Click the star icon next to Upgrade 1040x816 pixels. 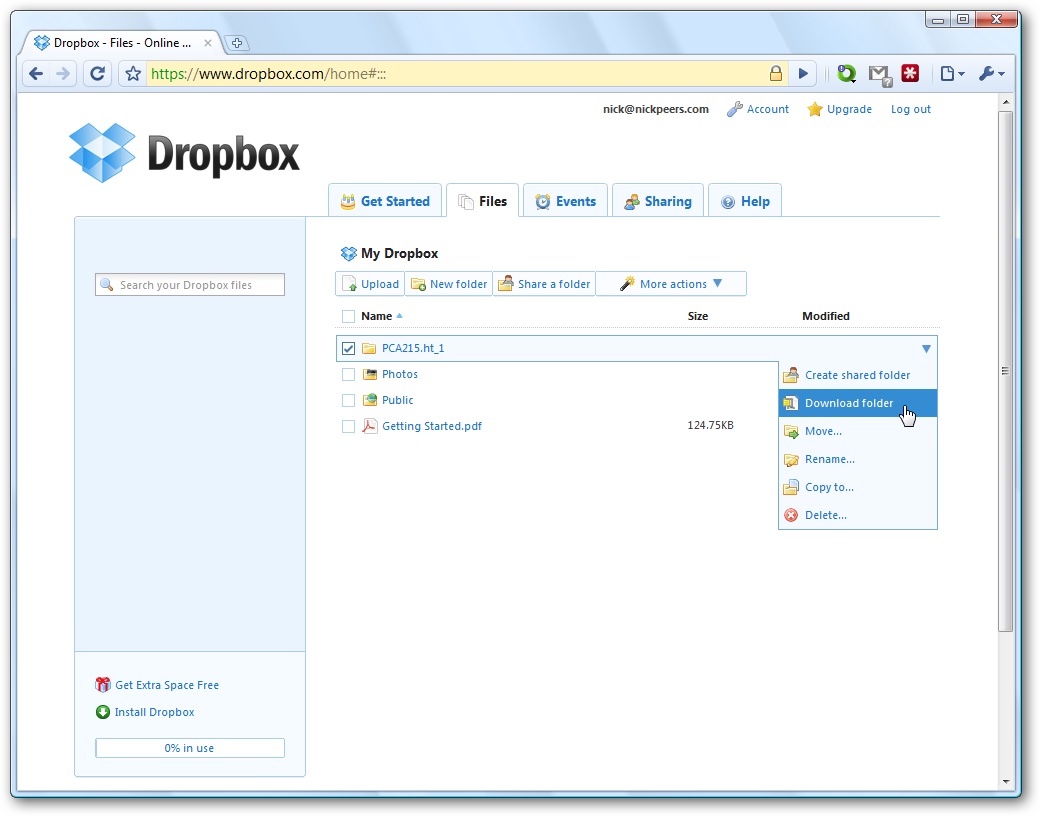tap(814, 109)
